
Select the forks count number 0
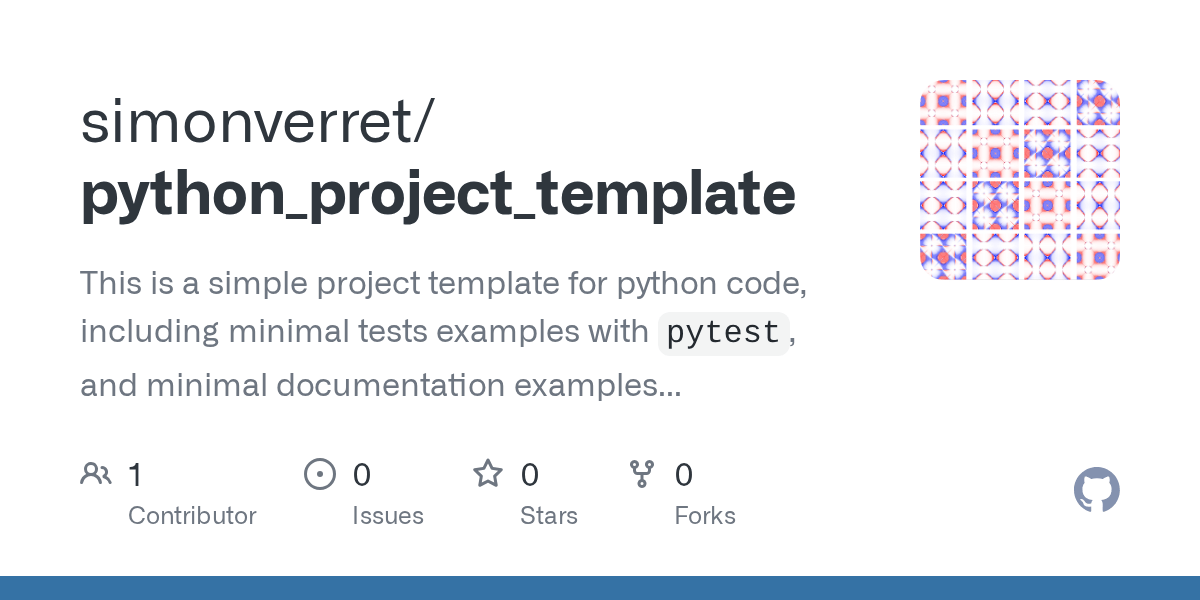684,475
